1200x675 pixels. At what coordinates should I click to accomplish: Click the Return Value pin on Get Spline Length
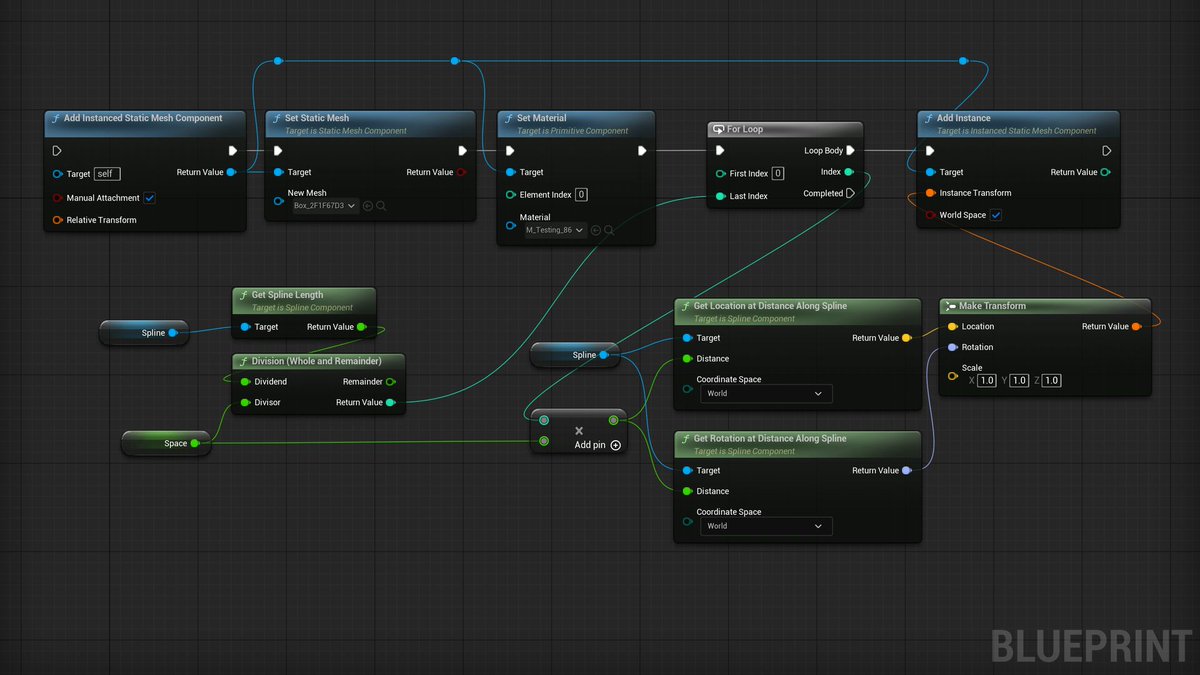pos(361,327)
